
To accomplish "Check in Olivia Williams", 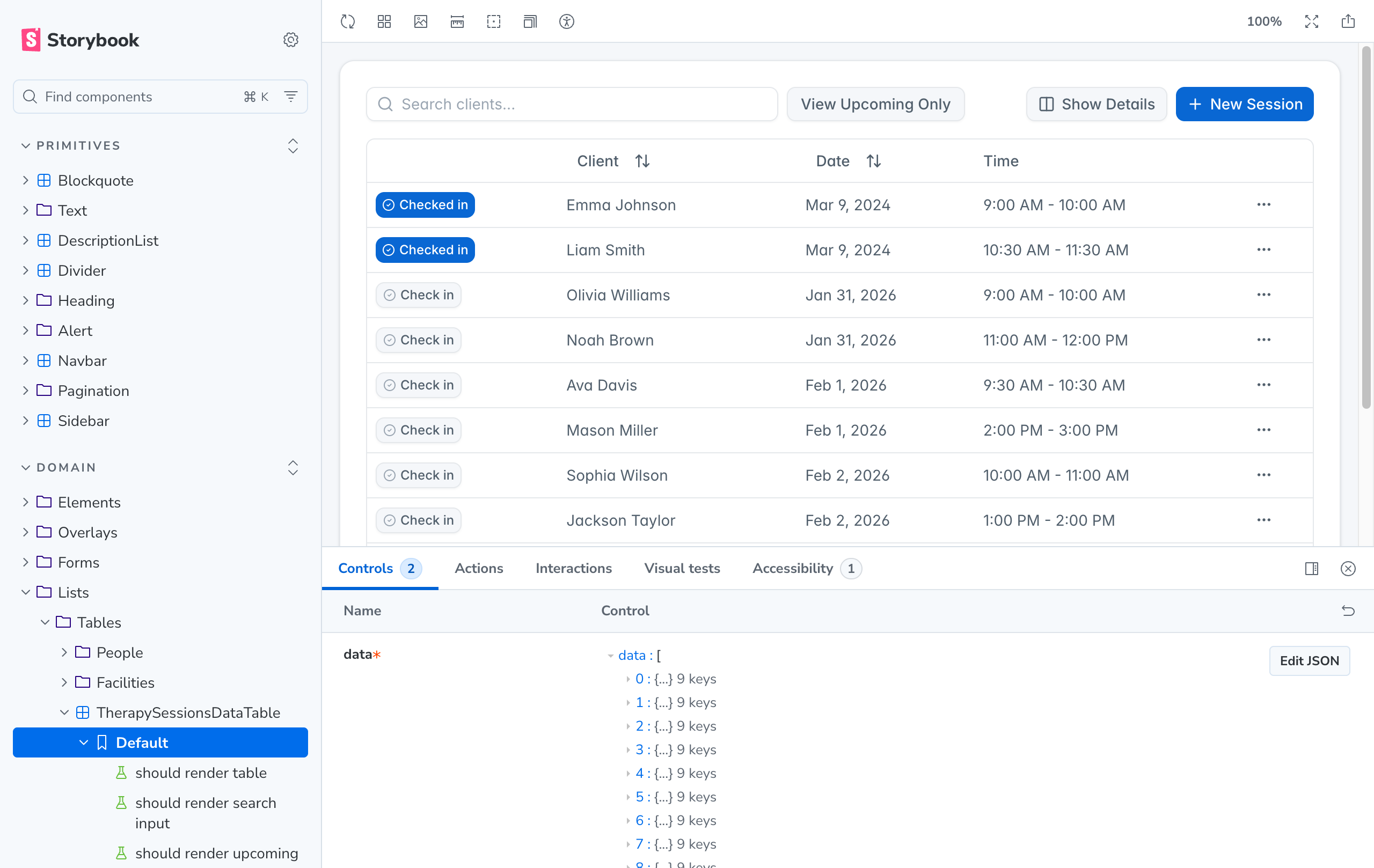I will pos(418,295).
